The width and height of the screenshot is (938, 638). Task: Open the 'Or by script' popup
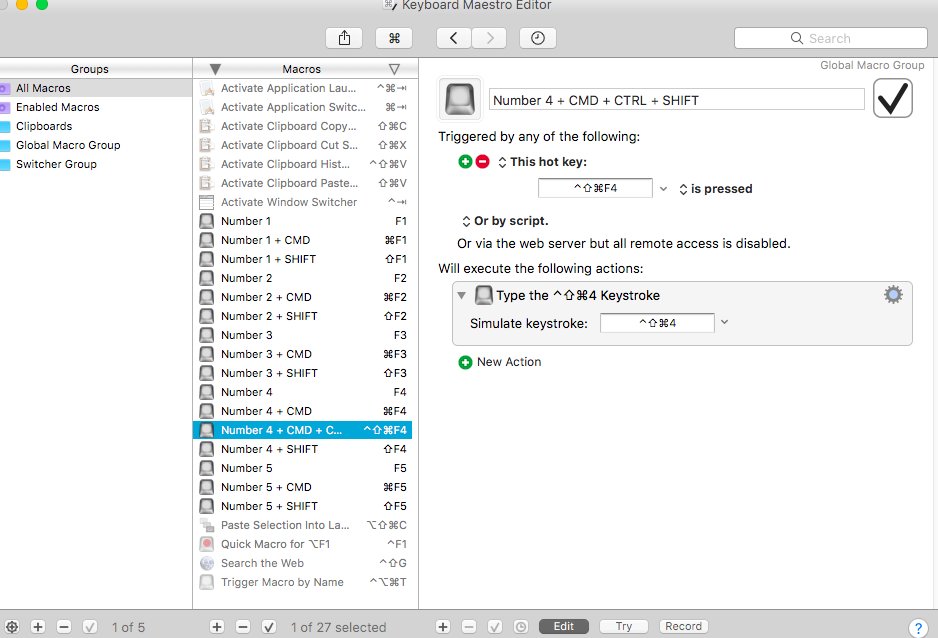[x=505, y=221]
